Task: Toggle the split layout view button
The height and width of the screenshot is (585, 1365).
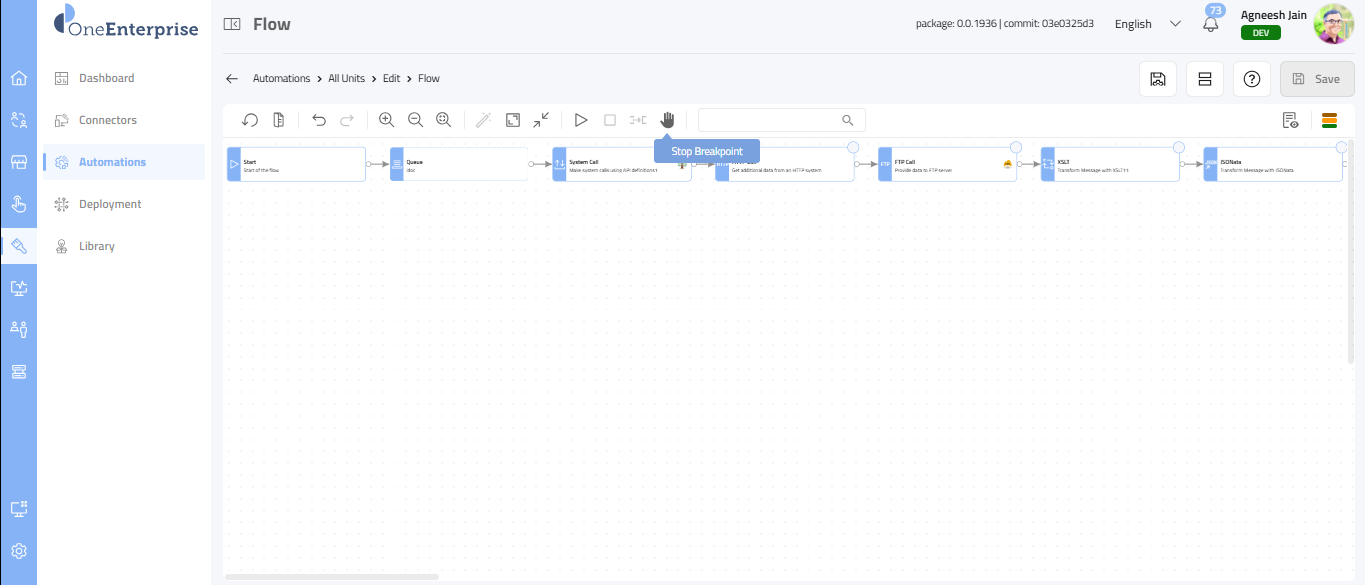Action: point(1204,79)
